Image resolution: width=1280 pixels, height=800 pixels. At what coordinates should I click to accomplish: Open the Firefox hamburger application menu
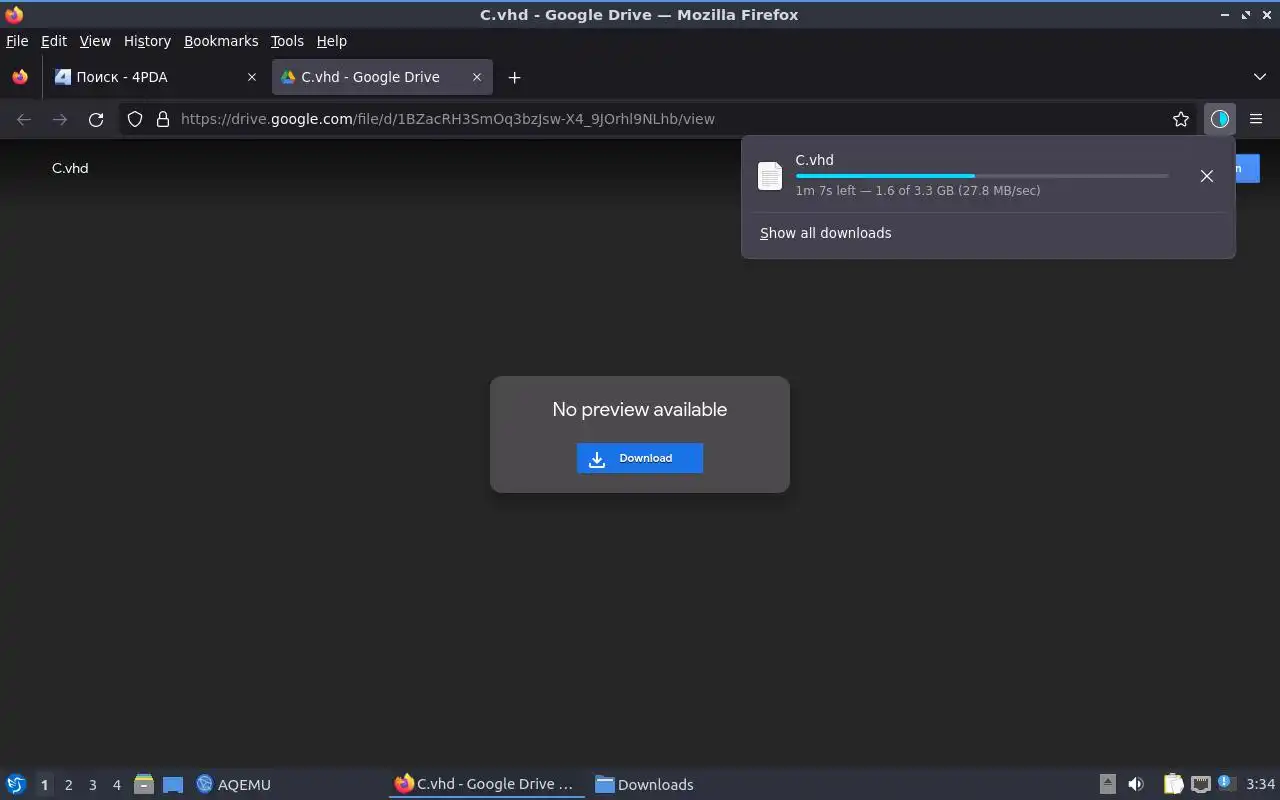click(1256, 119)
